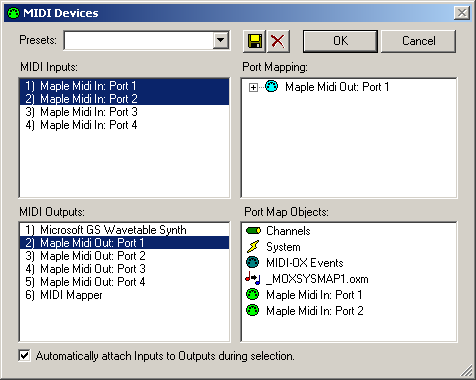
Task: Grab the dialog resize grip corner
Action: click(468, 371)
